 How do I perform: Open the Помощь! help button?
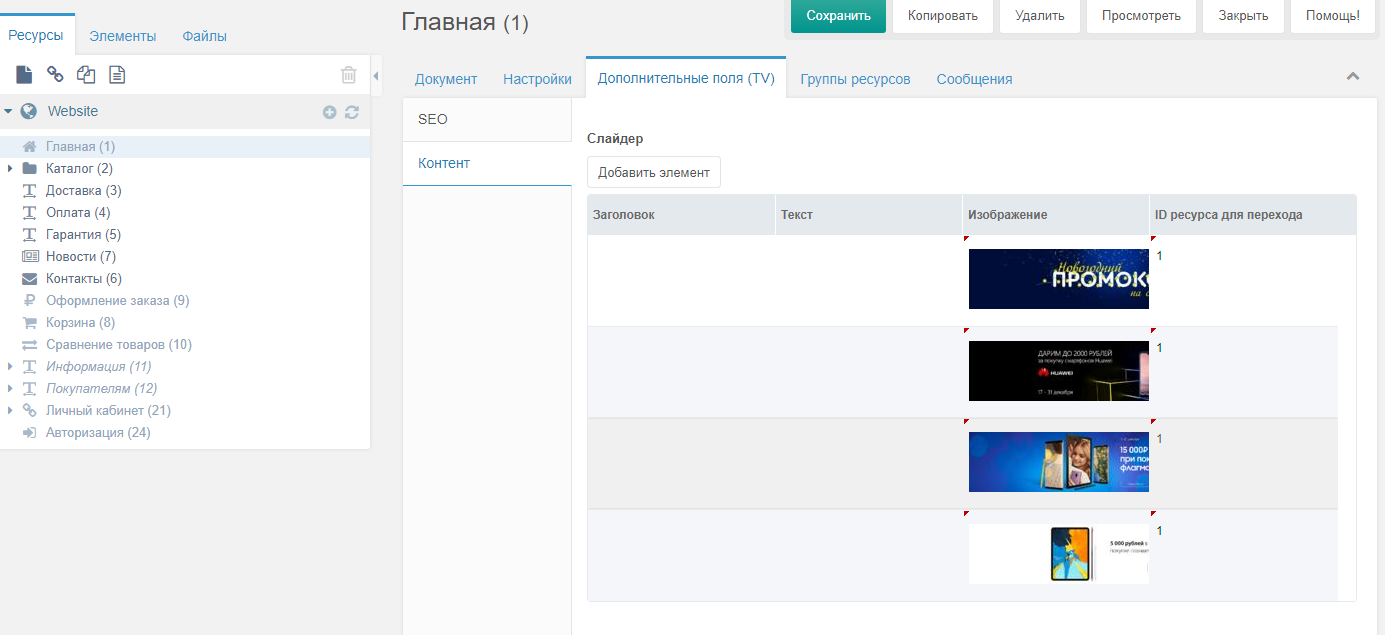pos(1333,16)
